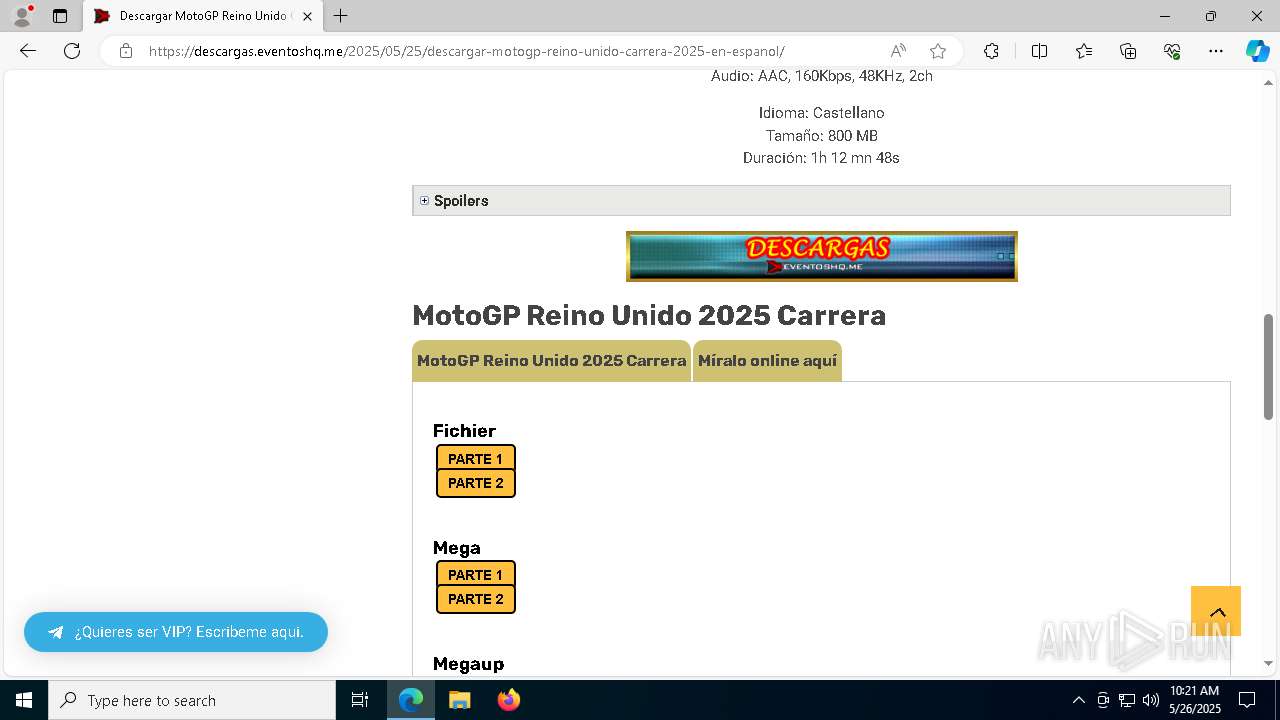Click the page vertical scrollbar thumb
The height and width of the screenshot is (720, 1280).
1268,366
